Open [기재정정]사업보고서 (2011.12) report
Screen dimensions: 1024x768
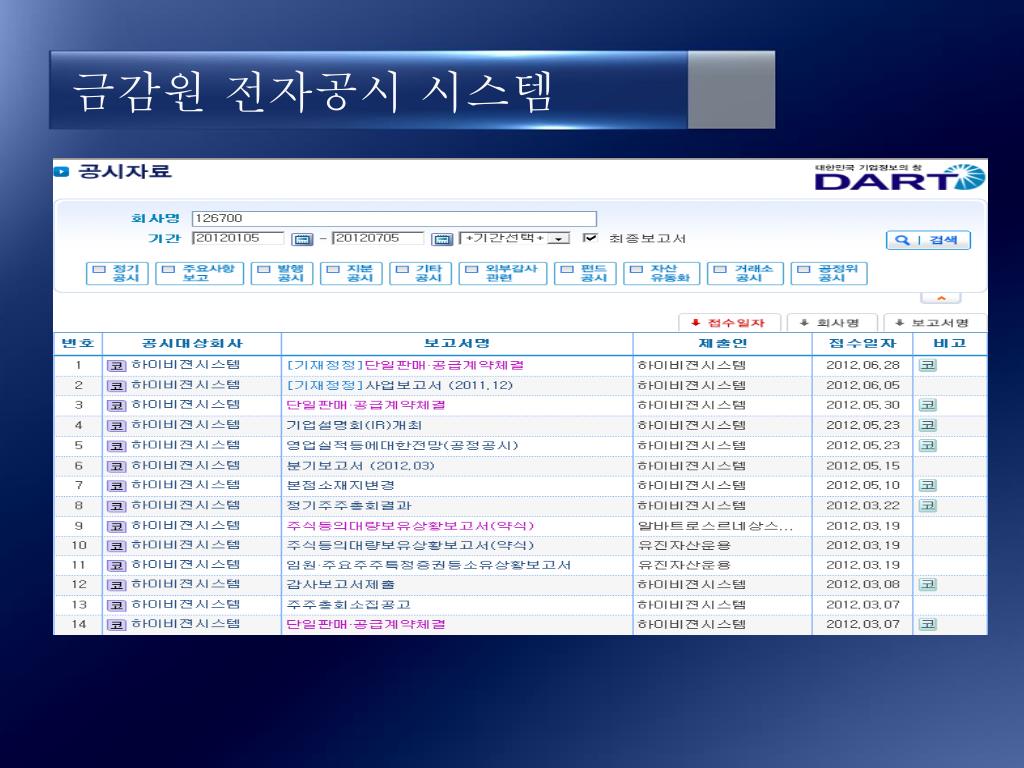(x=400, y=385)
